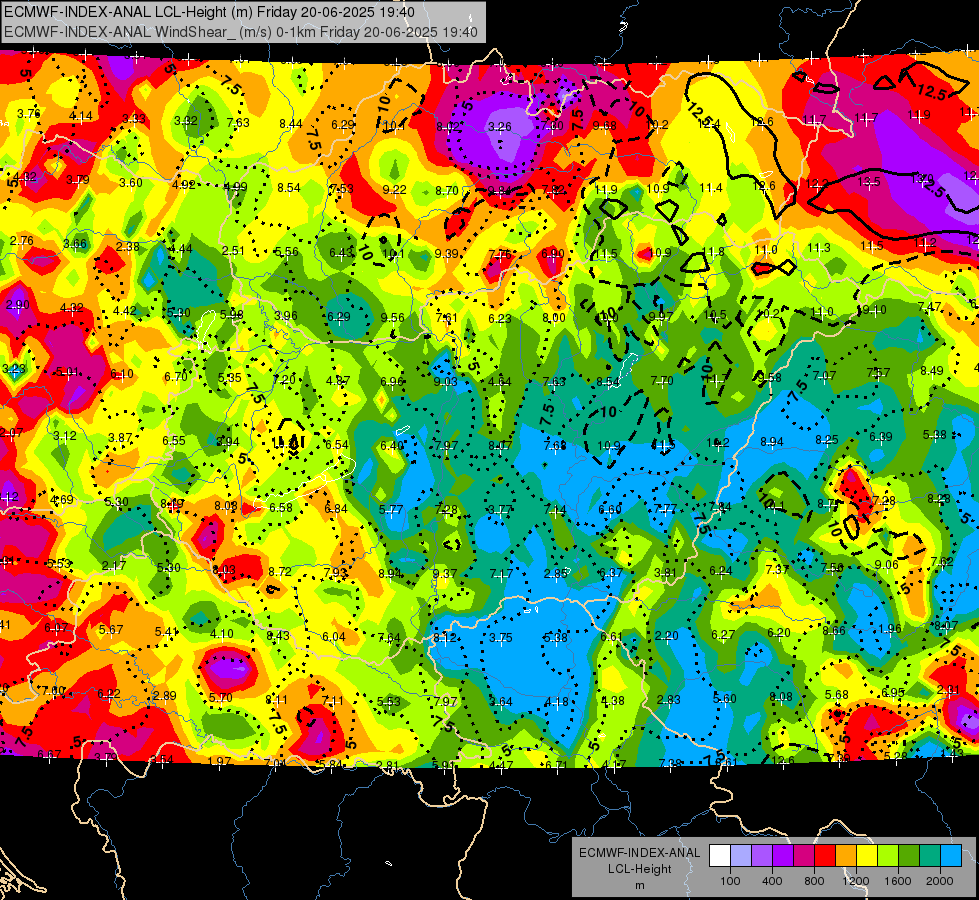
Task: Click the map value "9.03"
Action: 445,382
